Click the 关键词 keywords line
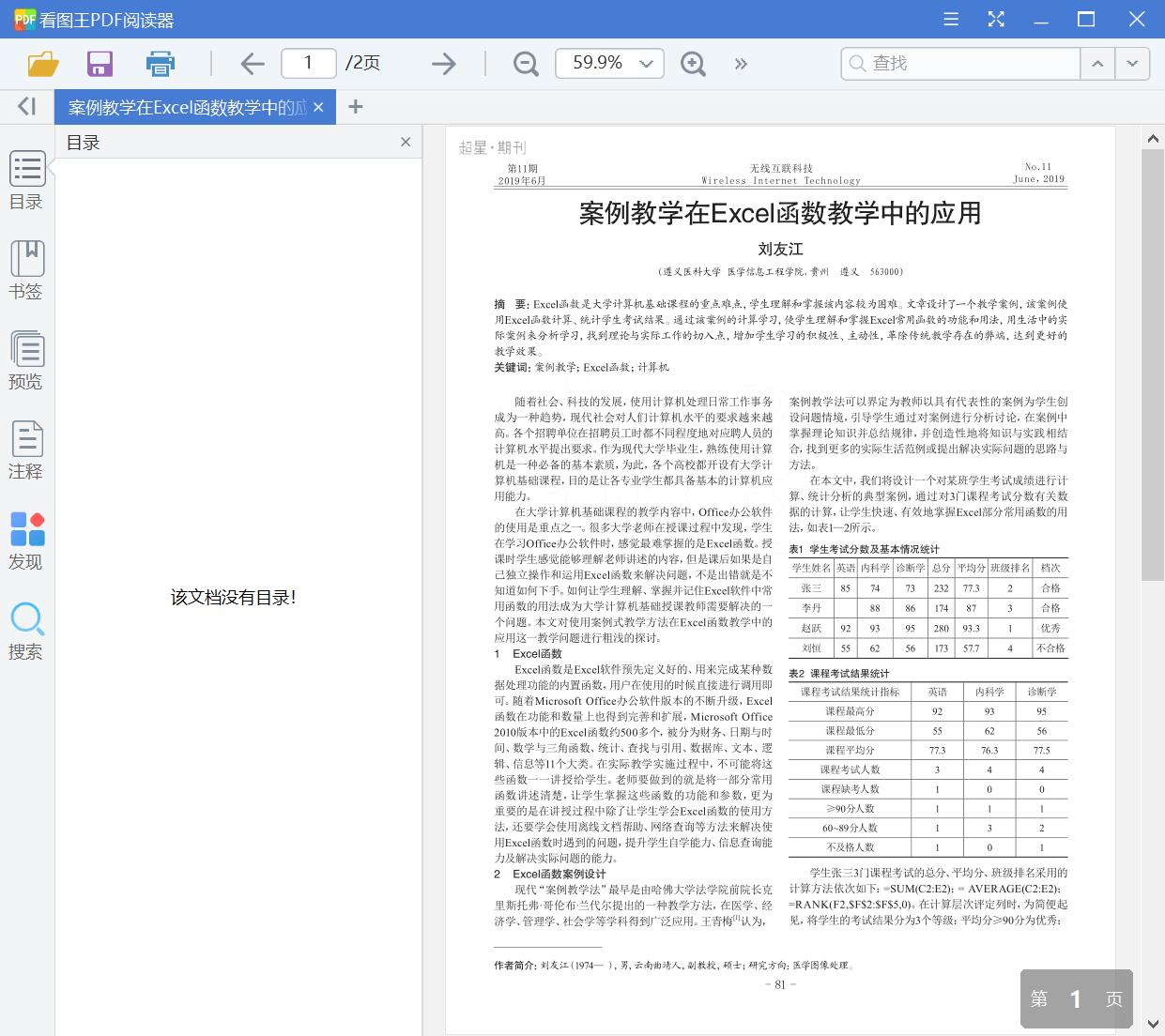Viewport: 1165px width, 1036px height. 582,367
